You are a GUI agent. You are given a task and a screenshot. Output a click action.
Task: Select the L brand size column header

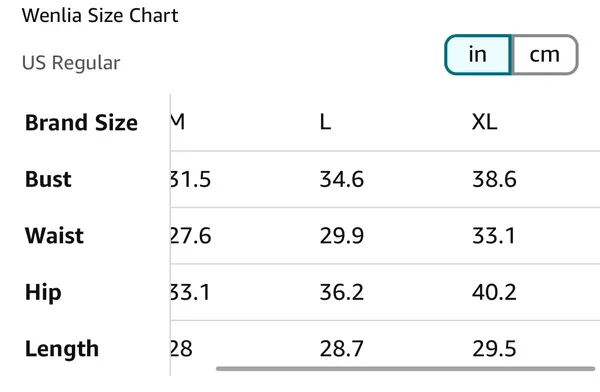(325, 122)
